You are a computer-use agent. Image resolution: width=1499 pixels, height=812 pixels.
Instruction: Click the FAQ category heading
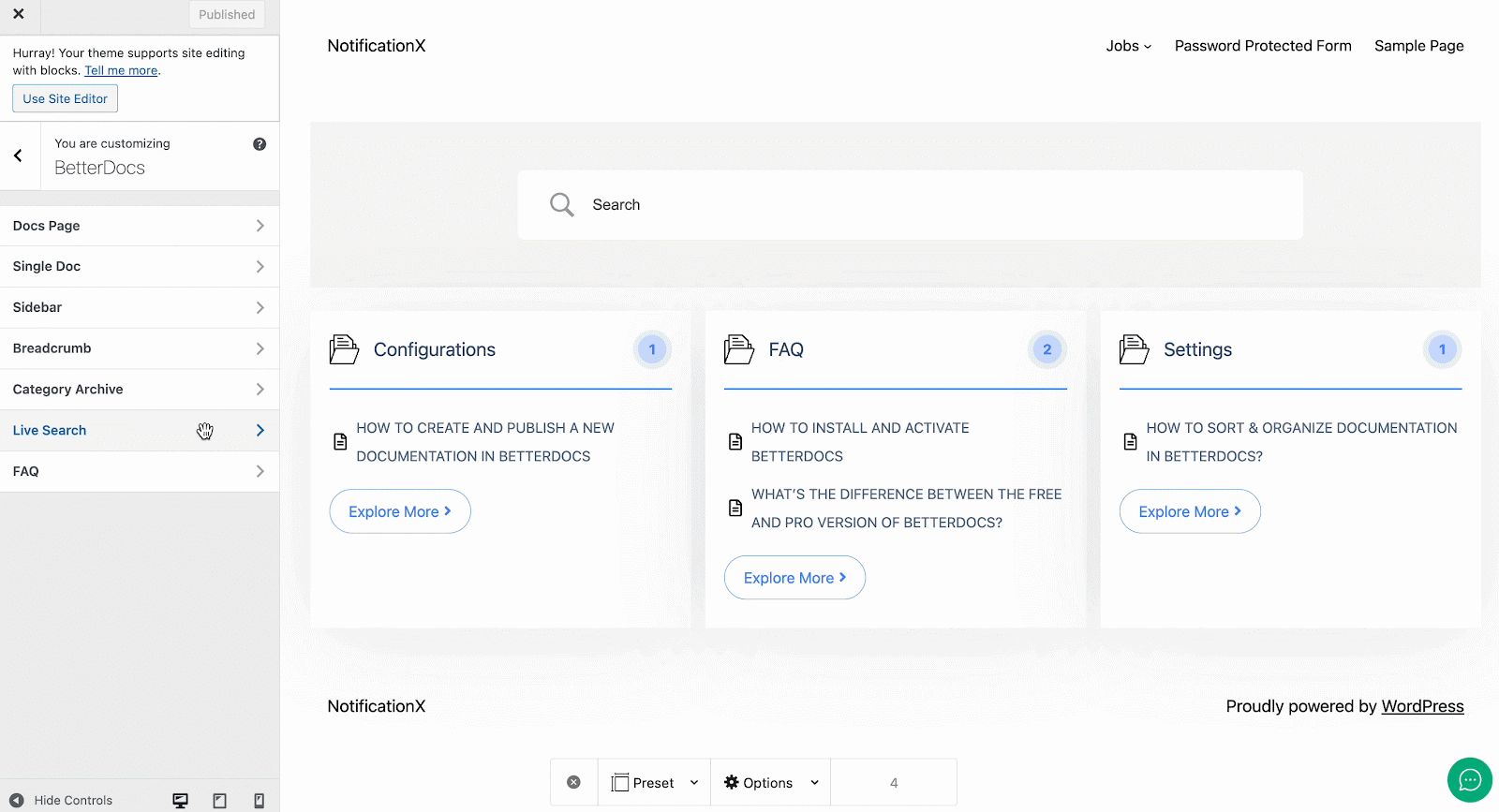[786, 349]
